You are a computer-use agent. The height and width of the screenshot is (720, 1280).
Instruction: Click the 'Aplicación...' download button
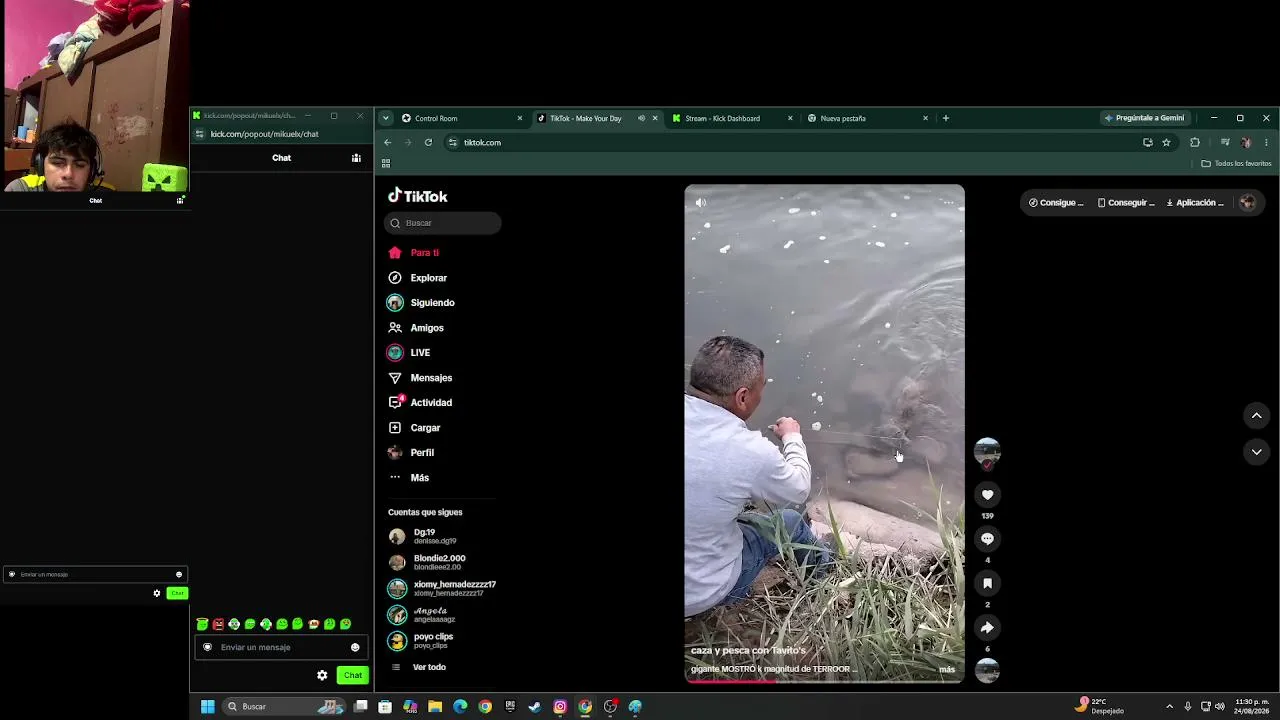click(1195, 203)
